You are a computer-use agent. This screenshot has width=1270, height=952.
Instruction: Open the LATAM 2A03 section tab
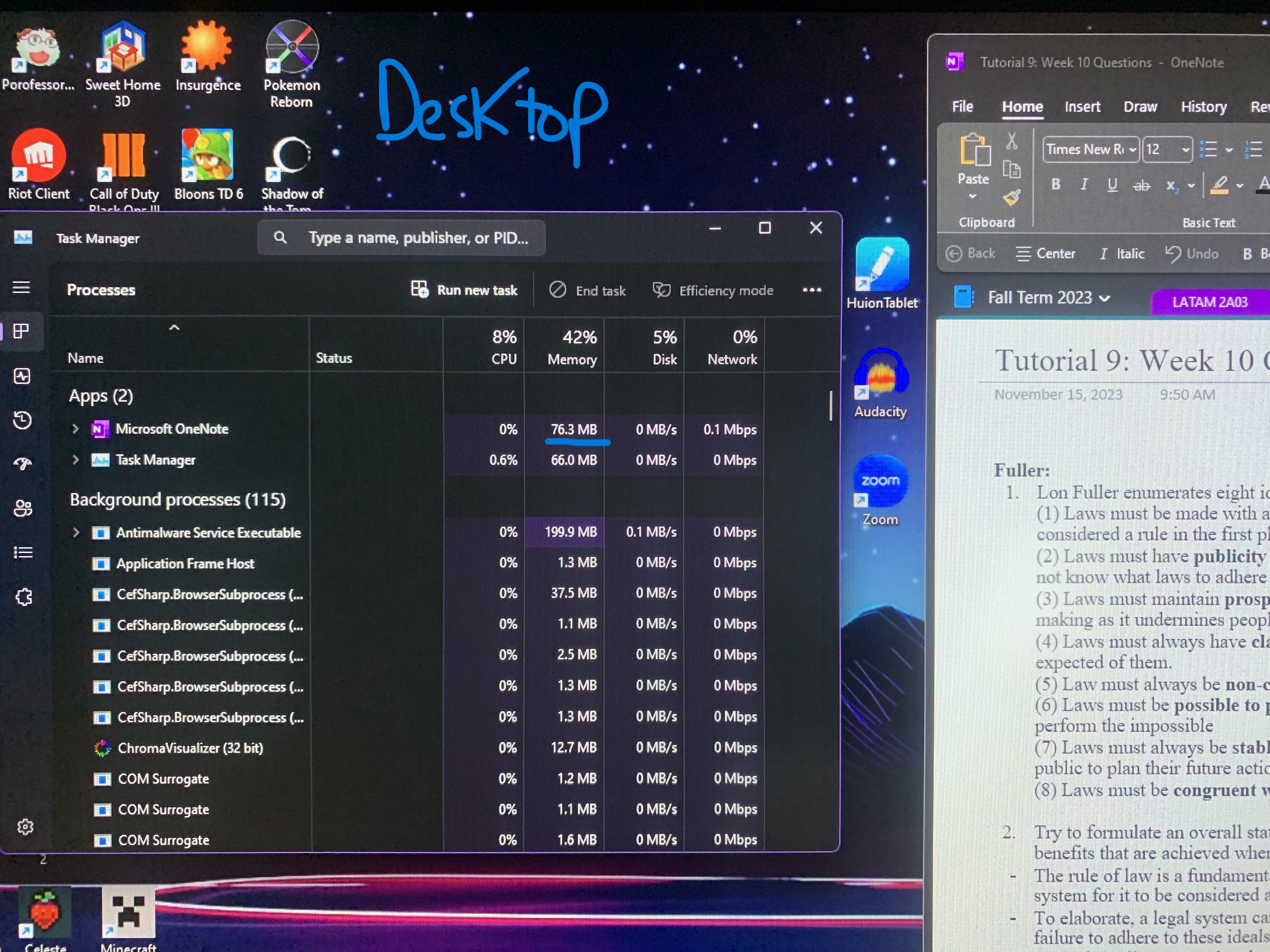point(1210,302)
